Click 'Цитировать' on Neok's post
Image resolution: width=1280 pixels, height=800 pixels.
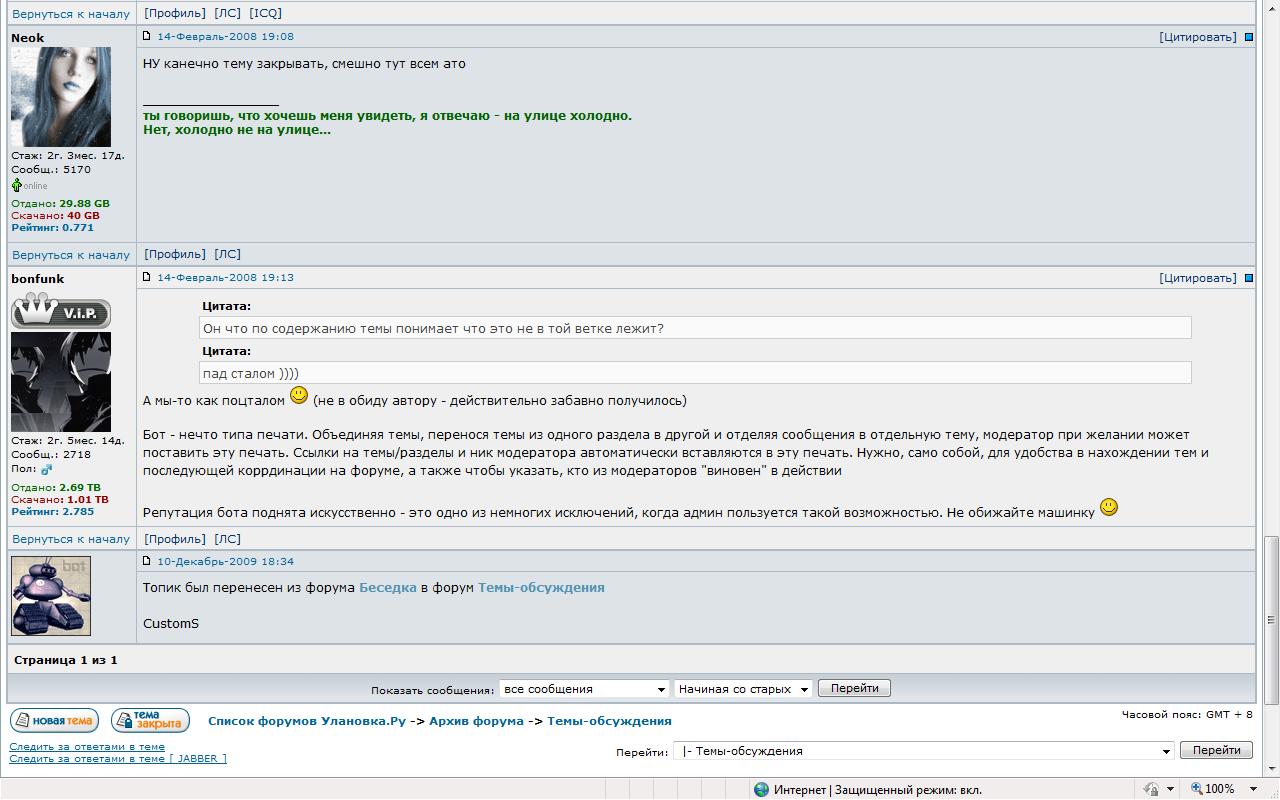(x=1198, y=37)
